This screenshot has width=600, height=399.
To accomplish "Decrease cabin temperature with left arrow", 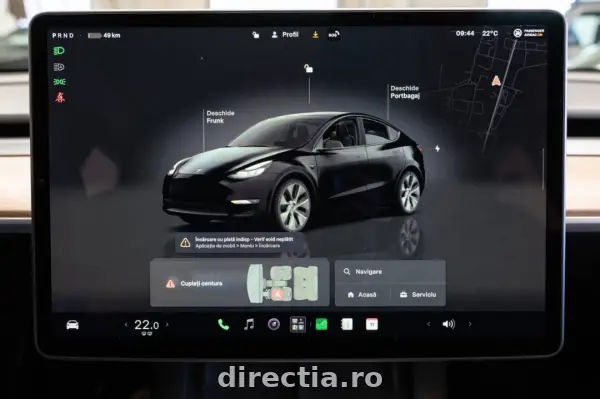I will click(126, 325).
